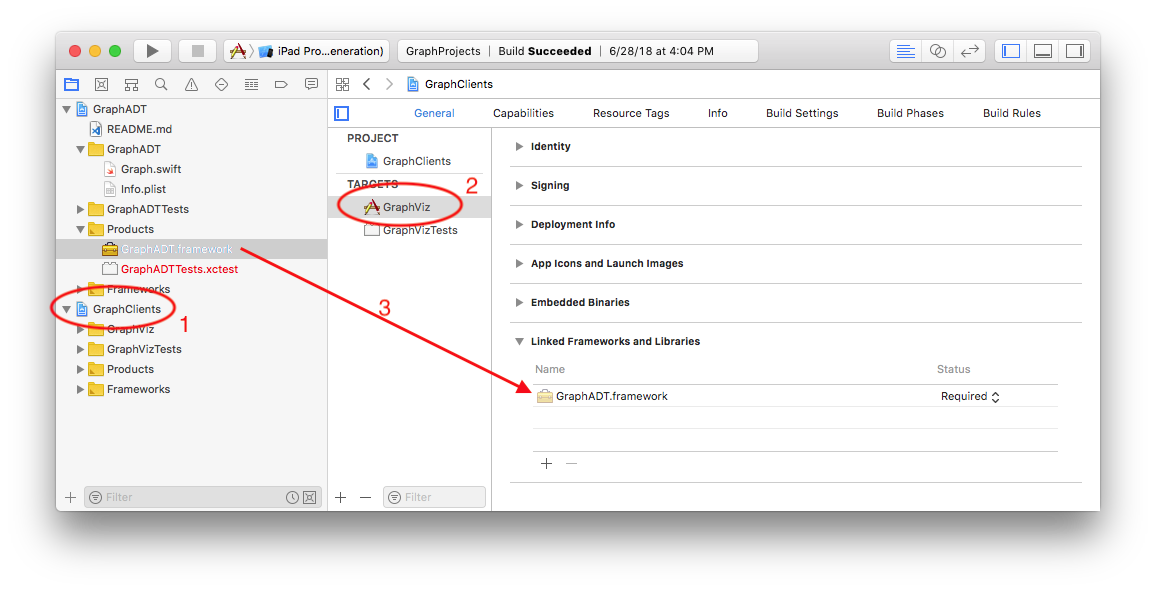Show the Standard editor
The image size is (1156, 591).
pos(905,51)
